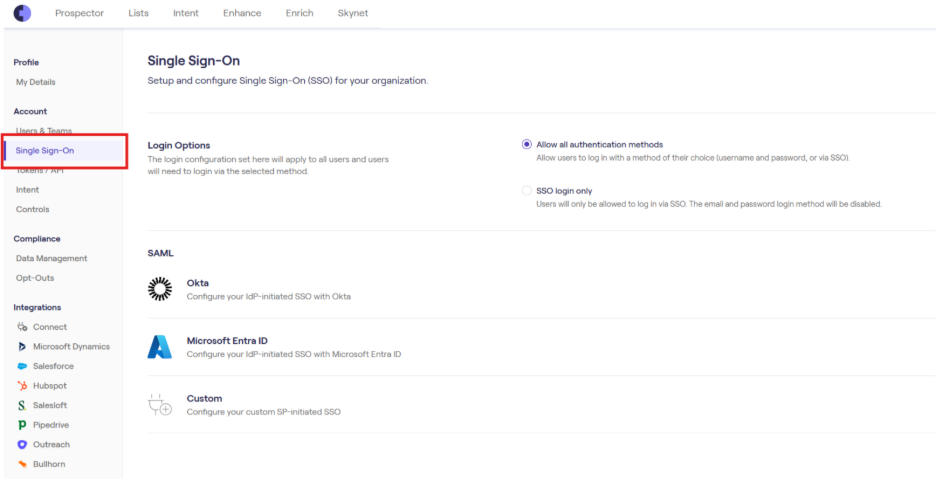Click the Custom SSO plug icon
The width and height of the screenshot is (936, 480).
click(x=159, y=405)
